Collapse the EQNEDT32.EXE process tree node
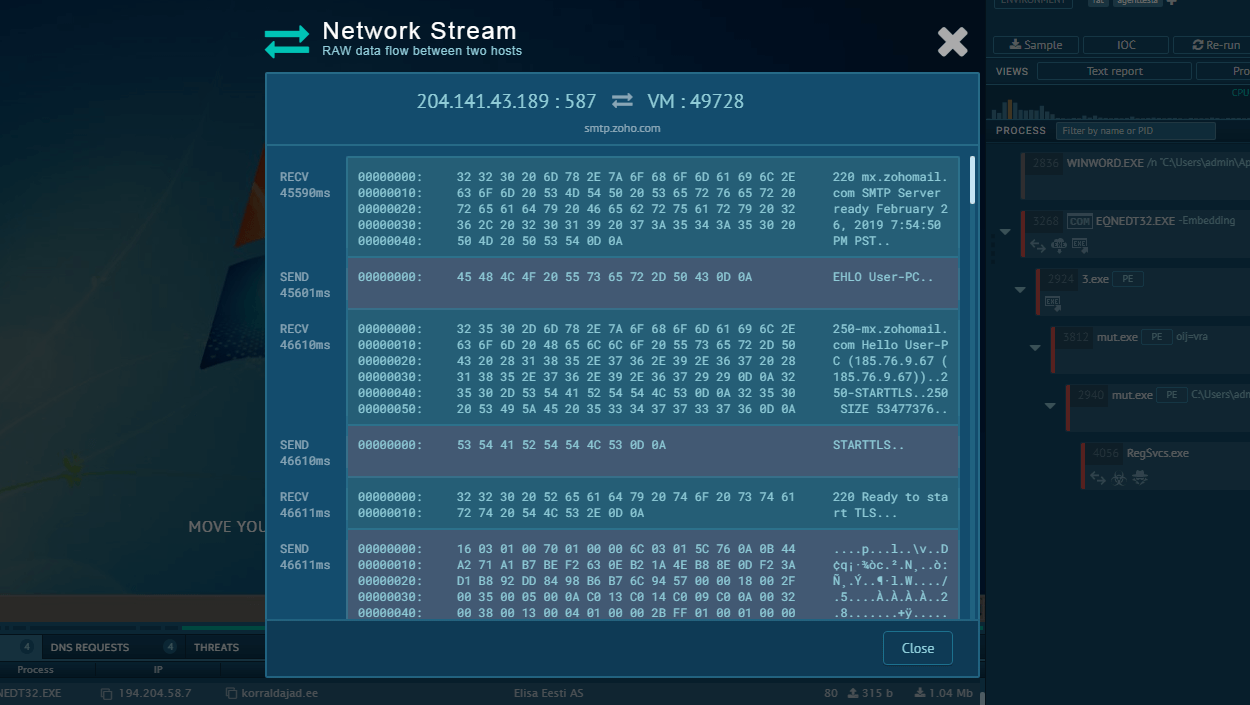Viewport: 1250px width, 705px height. 1005,232
